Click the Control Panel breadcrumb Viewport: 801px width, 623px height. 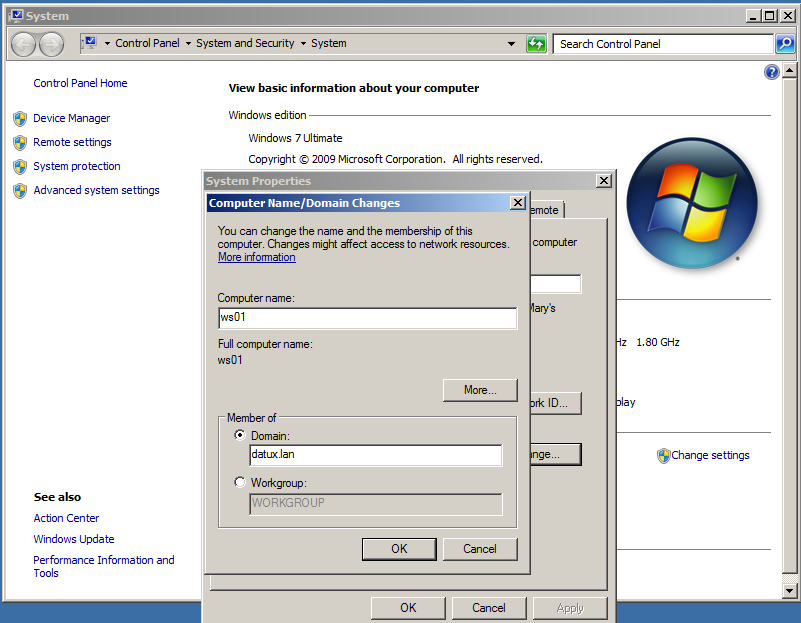147,43
